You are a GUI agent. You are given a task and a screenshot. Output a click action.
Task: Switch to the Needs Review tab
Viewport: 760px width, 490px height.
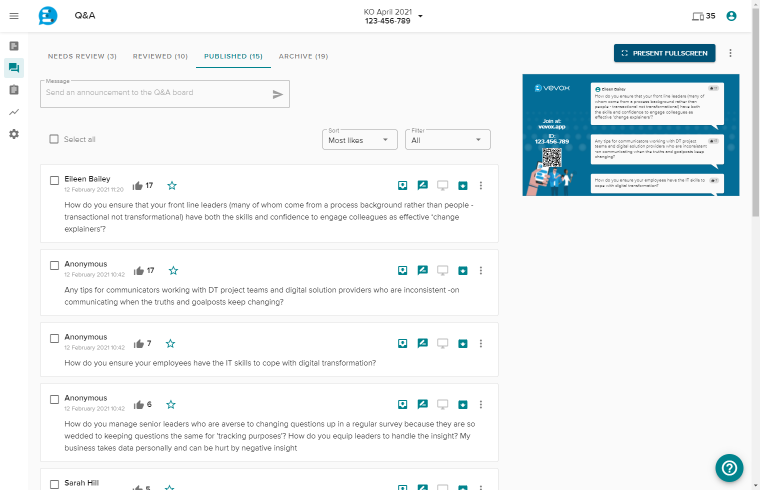click(x=82, y=56)
